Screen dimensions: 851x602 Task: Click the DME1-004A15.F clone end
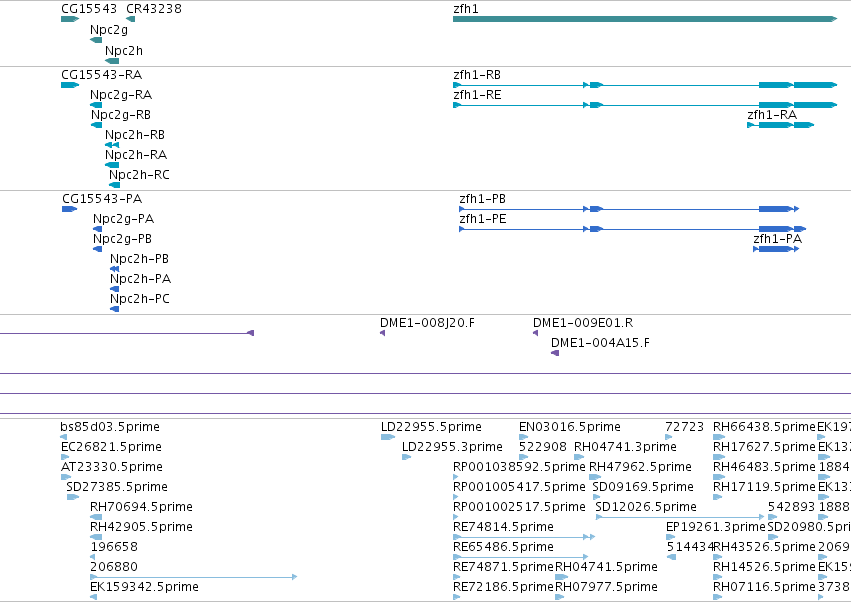point(555,353)
